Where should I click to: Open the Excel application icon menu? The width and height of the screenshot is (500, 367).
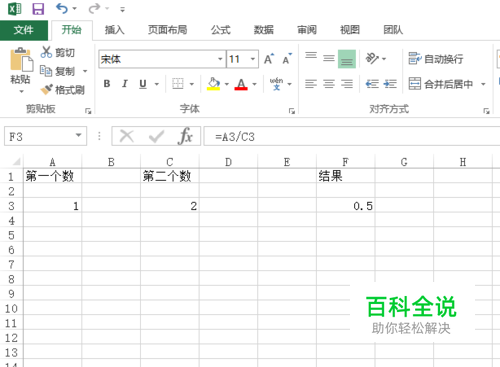[x=15, y=9]
